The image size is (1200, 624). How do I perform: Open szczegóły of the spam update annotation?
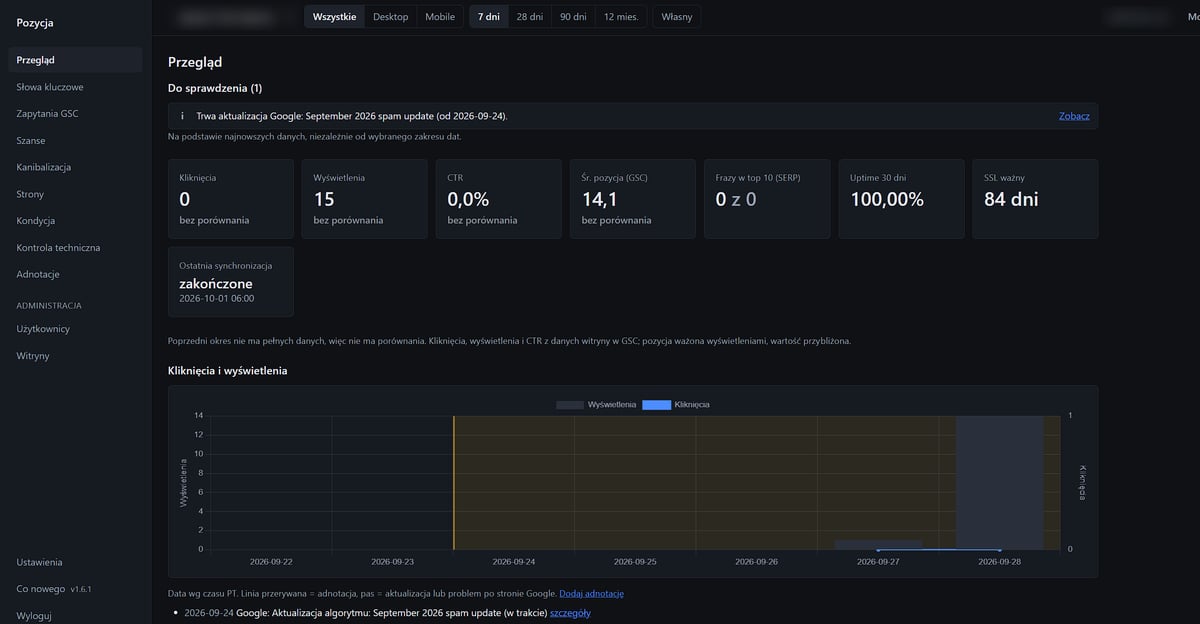[x=570, y=613]
